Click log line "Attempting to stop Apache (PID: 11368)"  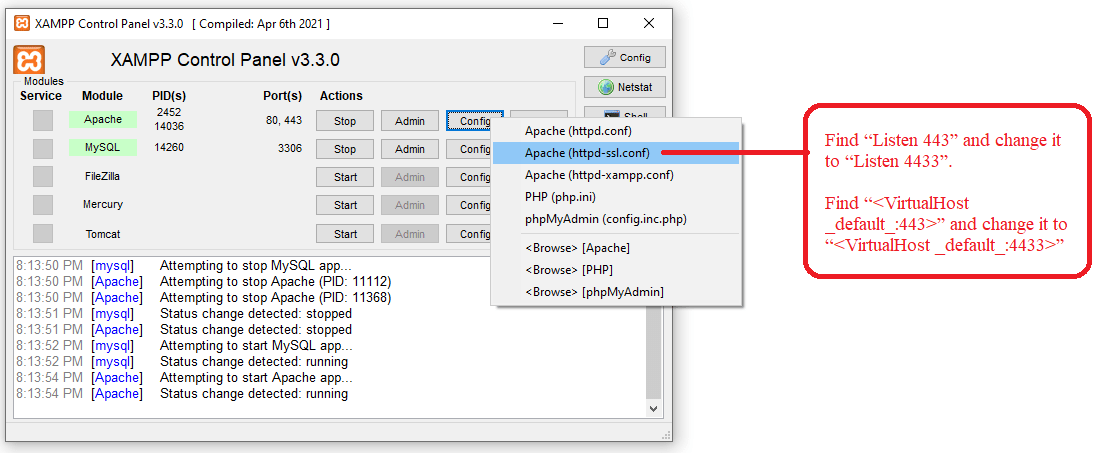(x=275, y=298)
